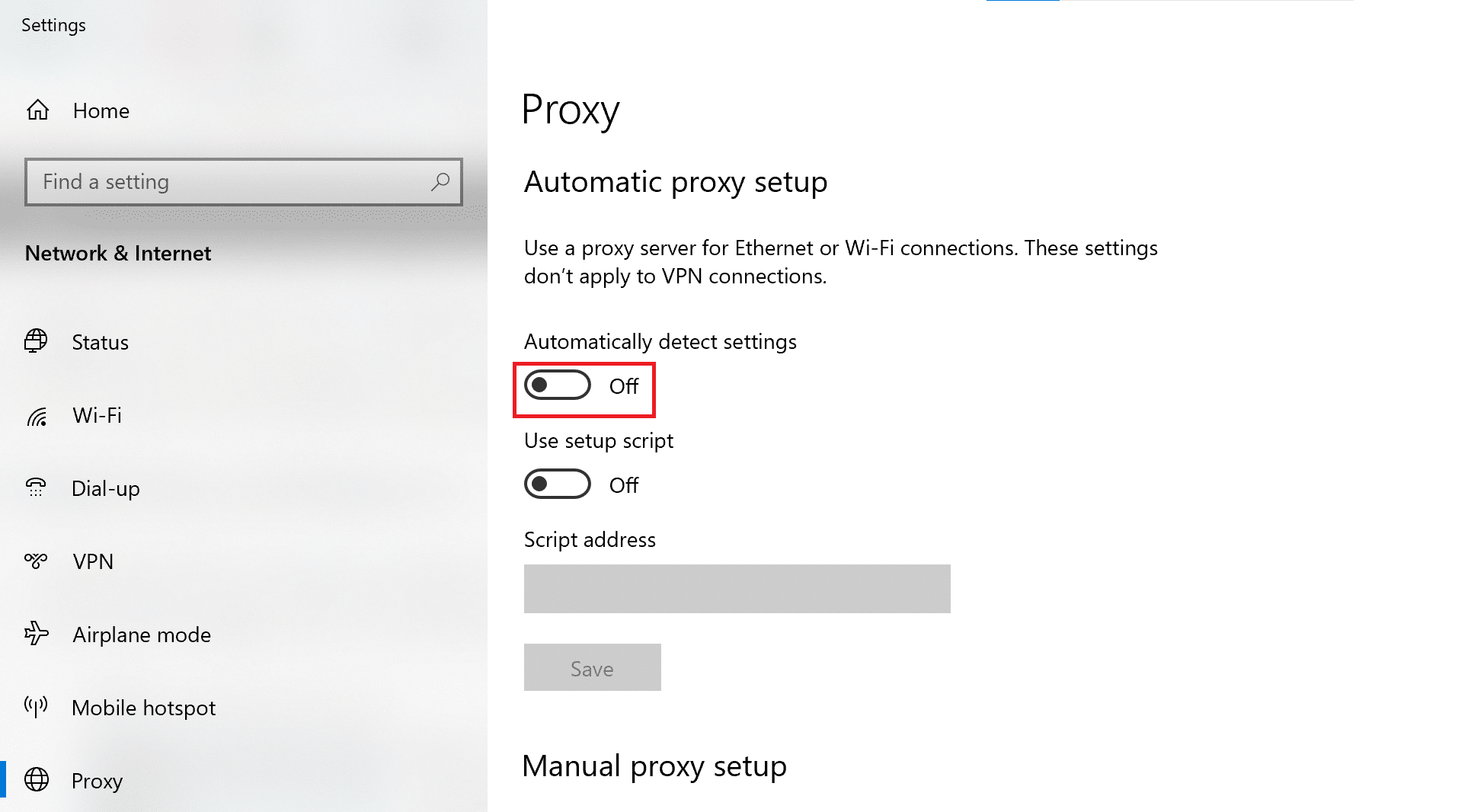The width and height of the screenshot is (1471, 812).
Task: Click the Home label link
Action: pos(101,111)
